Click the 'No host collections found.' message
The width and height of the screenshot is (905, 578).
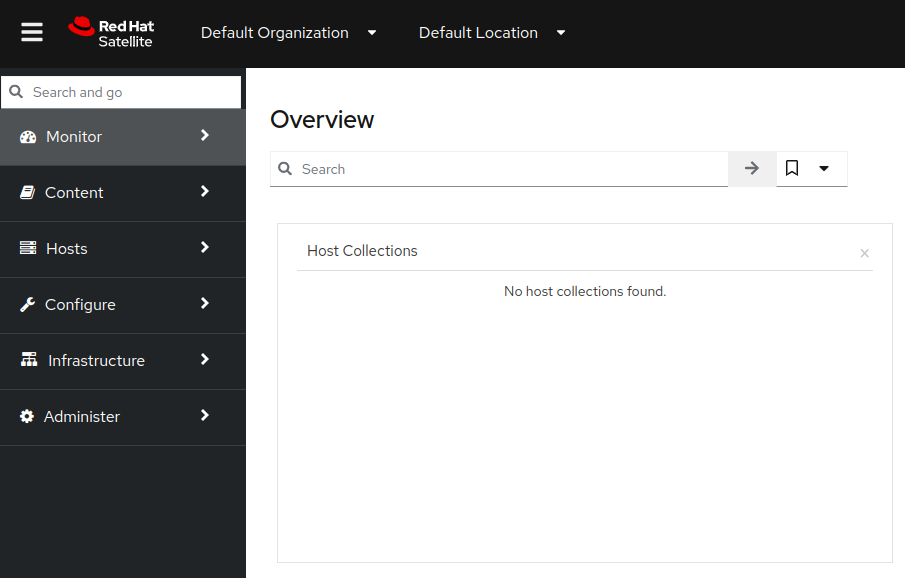point(585,291)
